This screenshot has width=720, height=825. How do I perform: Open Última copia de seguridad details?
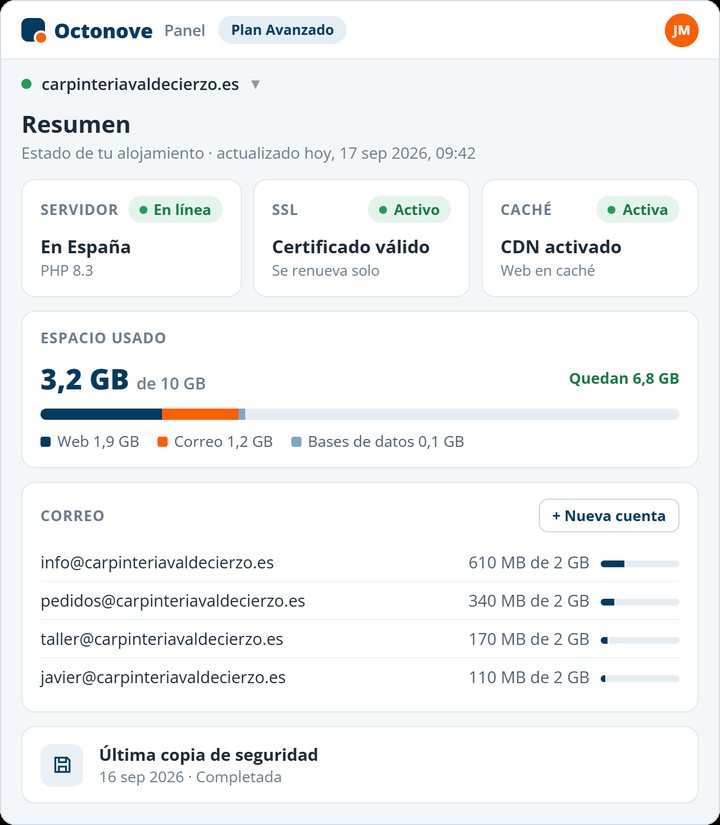point(208,754)
